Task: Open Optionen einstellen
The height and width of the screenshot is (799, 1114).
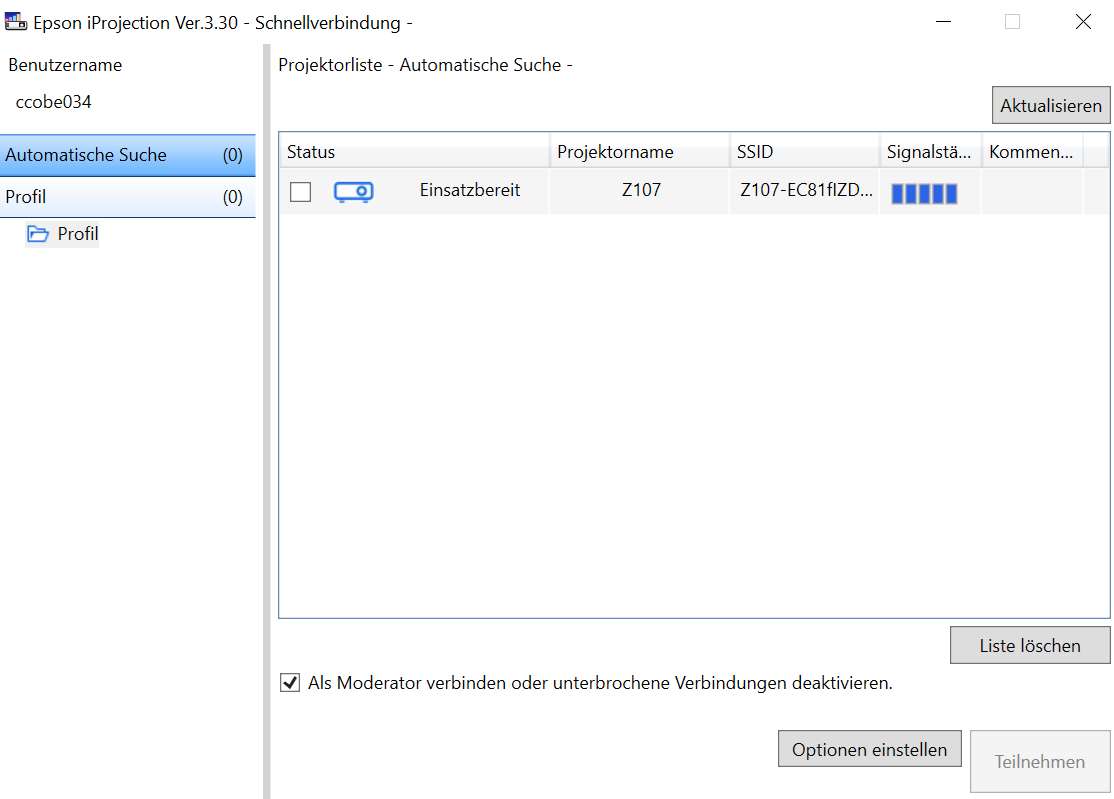Action: coord(870,749)
